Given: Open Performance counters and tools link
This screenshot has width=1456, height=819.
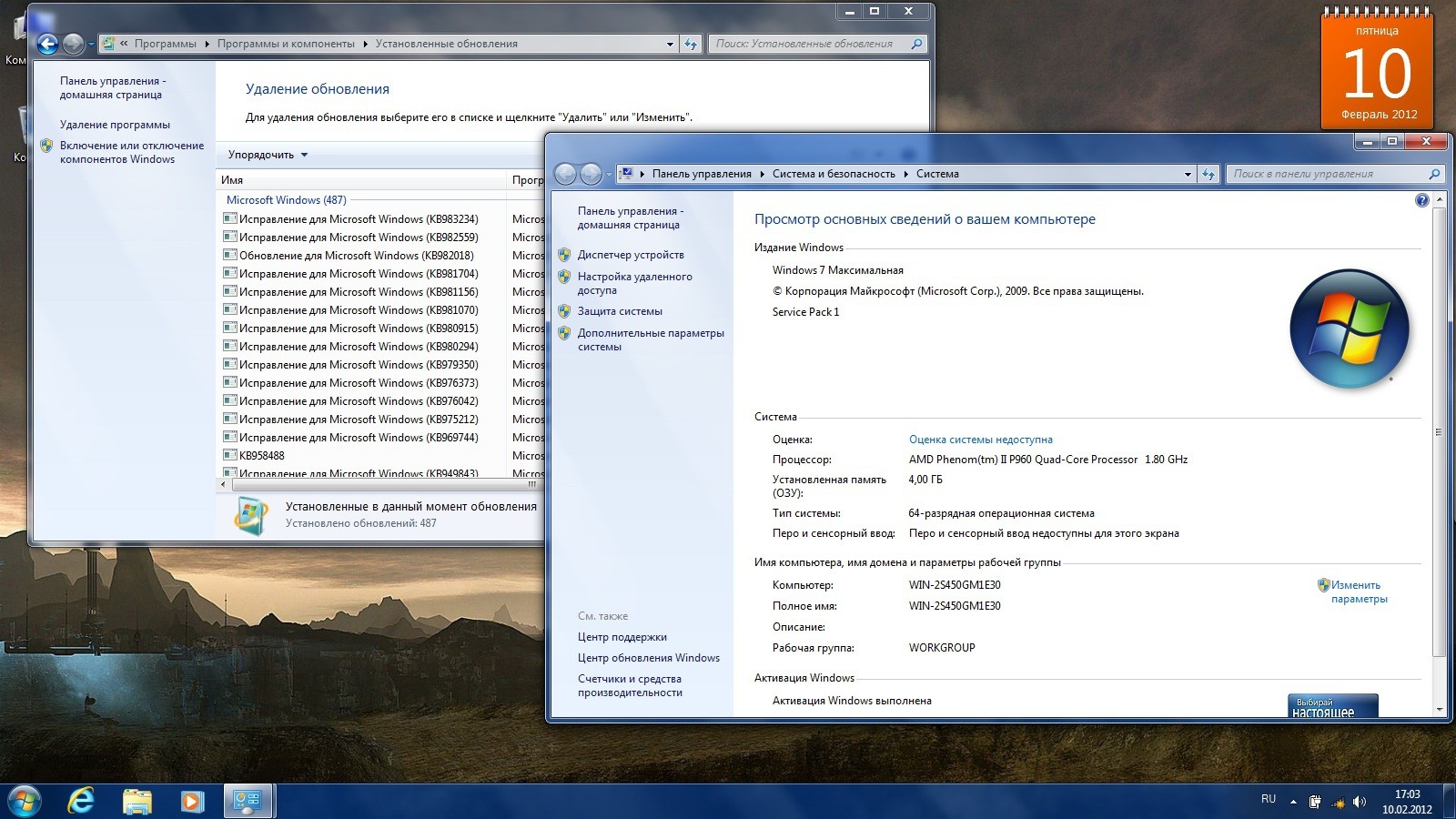Looking at the screenshot, I should pos(630,685).
